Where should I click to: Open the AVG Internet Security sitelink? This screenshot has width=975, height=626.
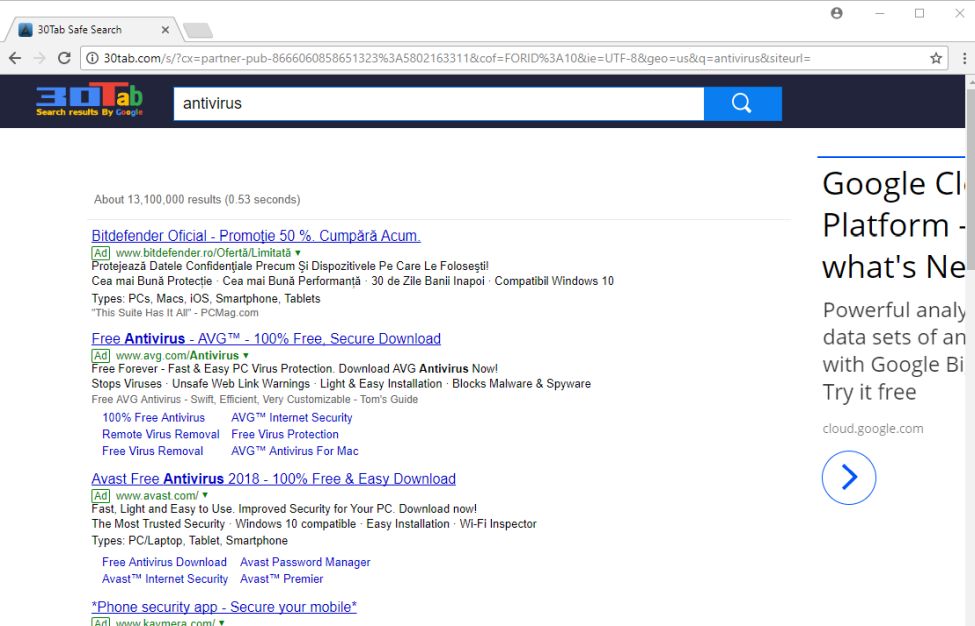[x=292, y=418]
